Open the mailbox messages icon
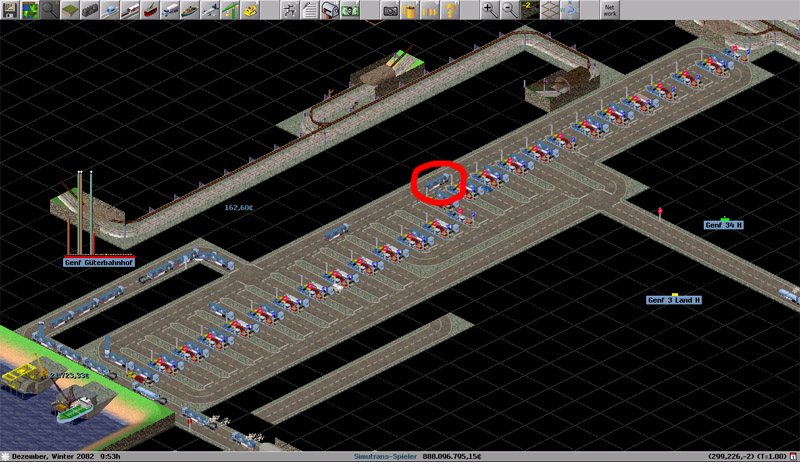Viewport: 800px width, 462px height. tap(330, 11)
